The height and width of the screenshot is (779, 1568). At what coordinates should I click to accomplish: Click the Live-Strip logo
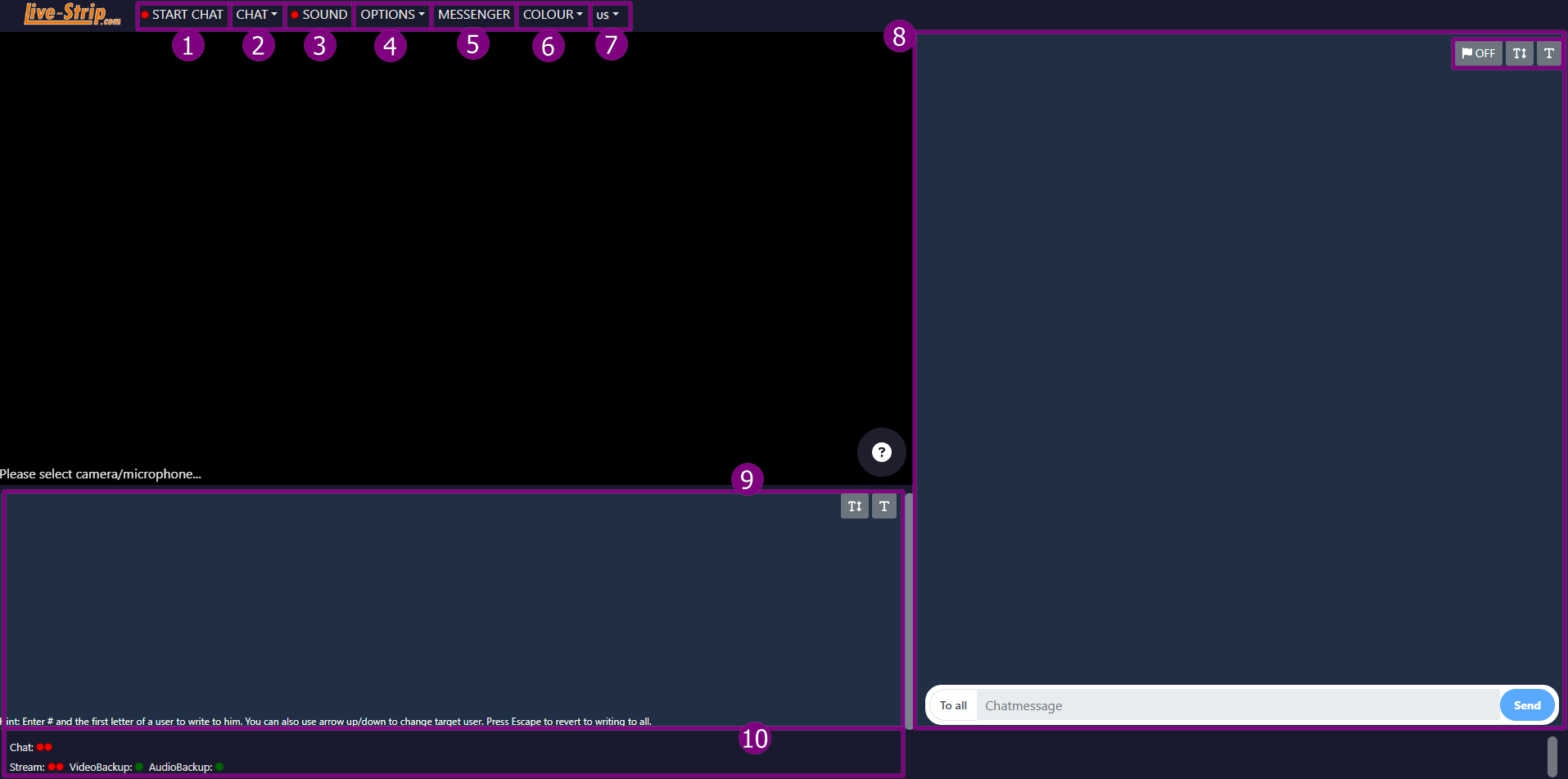72,14
